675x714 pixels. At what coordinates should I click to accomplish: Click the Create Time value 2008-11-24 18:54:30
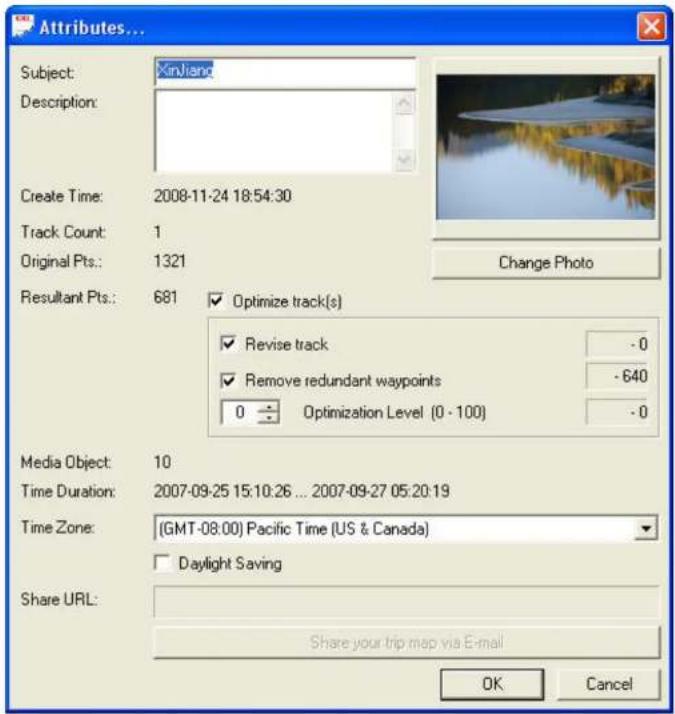click(222, 196)
